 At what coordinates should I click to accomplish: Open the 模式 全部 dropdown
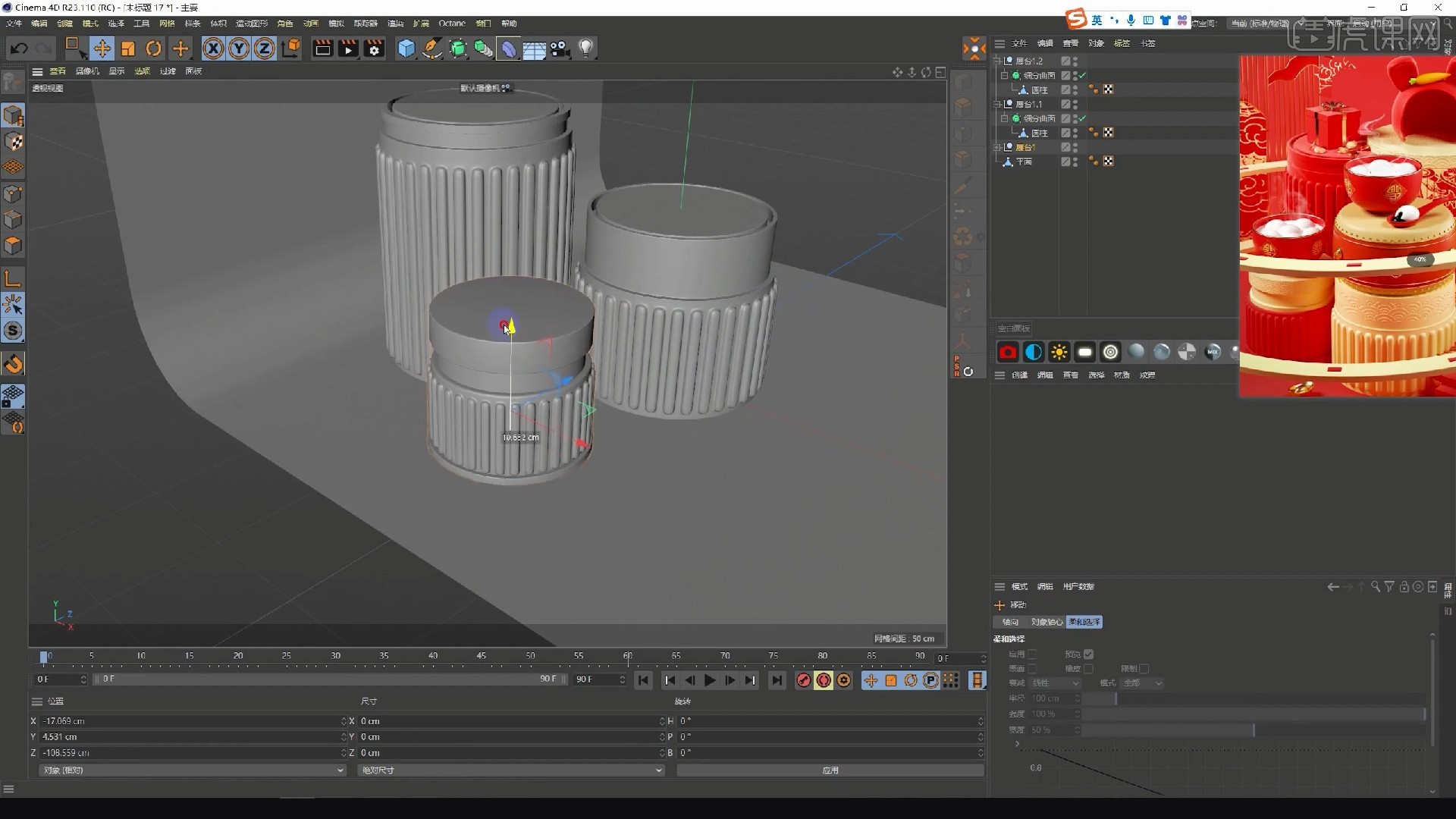[1142, 683]
